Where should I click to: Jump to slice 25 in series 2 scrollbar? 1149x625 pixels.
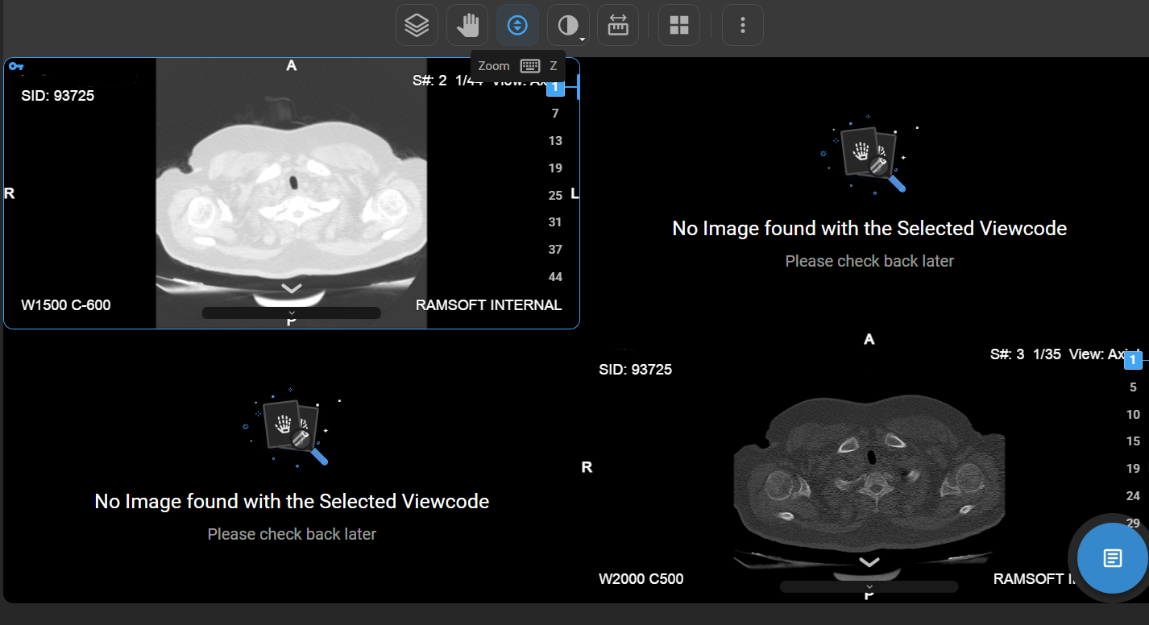(555, 195)
